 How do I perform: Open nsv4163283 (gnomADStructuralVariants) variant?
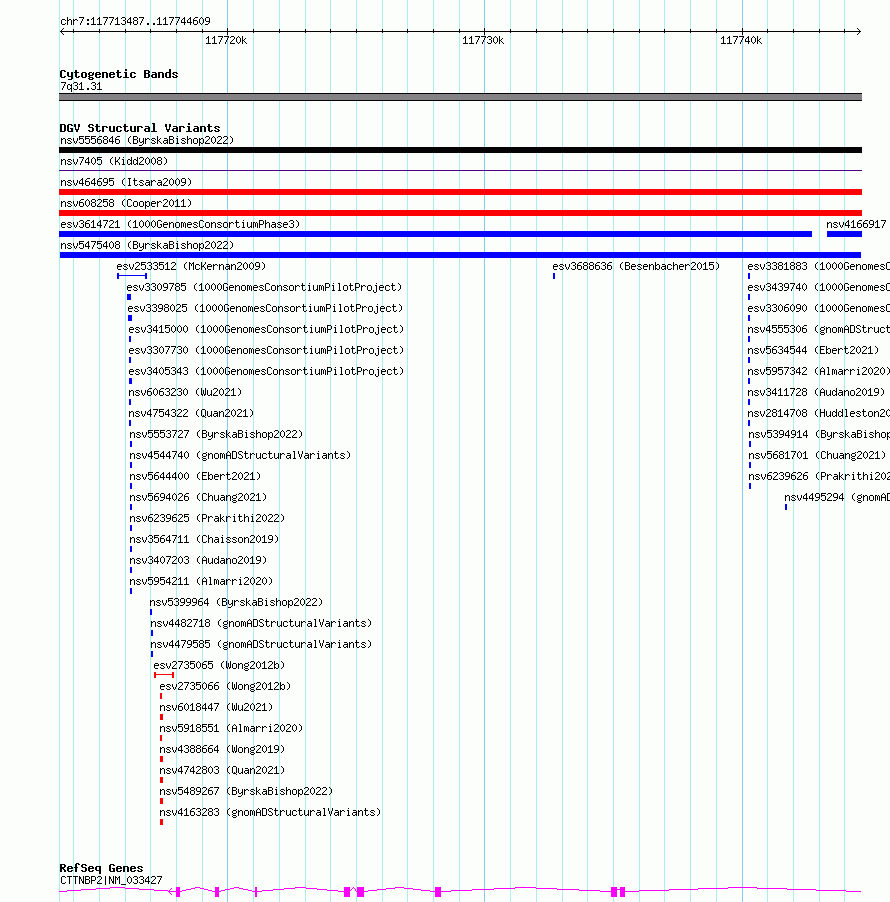point(270,812)
